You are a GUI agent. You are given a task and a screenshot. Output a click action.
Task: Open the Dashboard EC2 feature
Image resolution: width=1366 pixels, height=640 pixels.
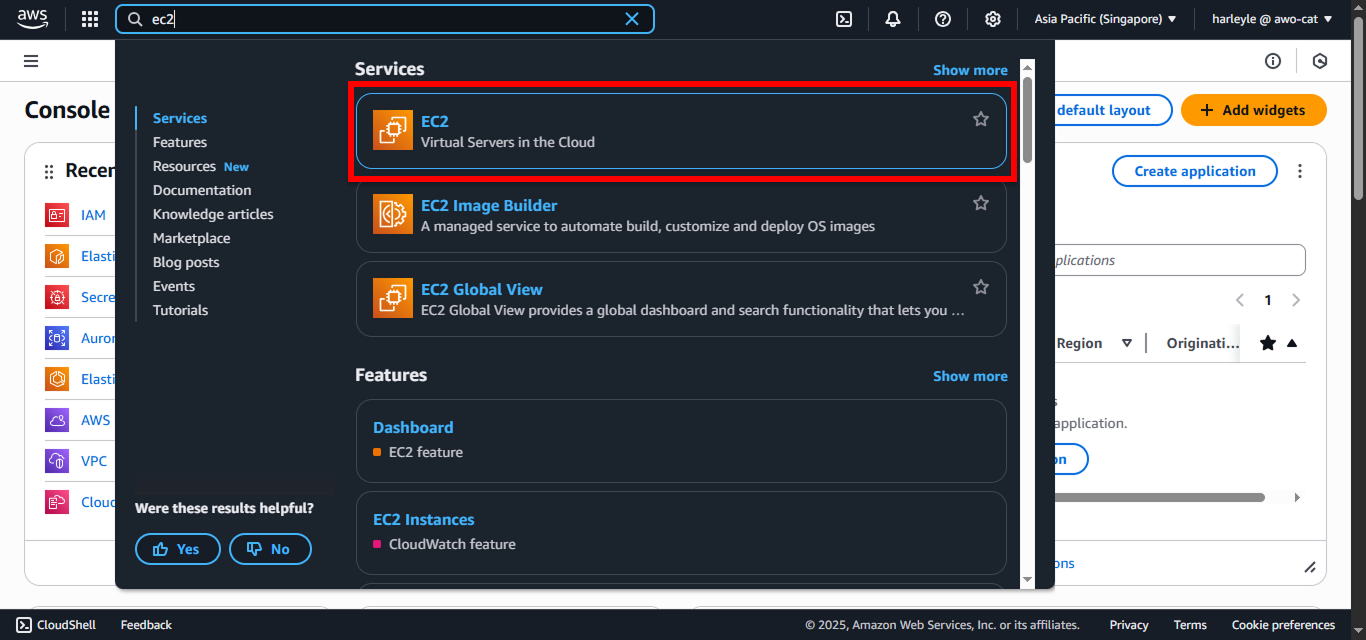[x=681, y=440]
